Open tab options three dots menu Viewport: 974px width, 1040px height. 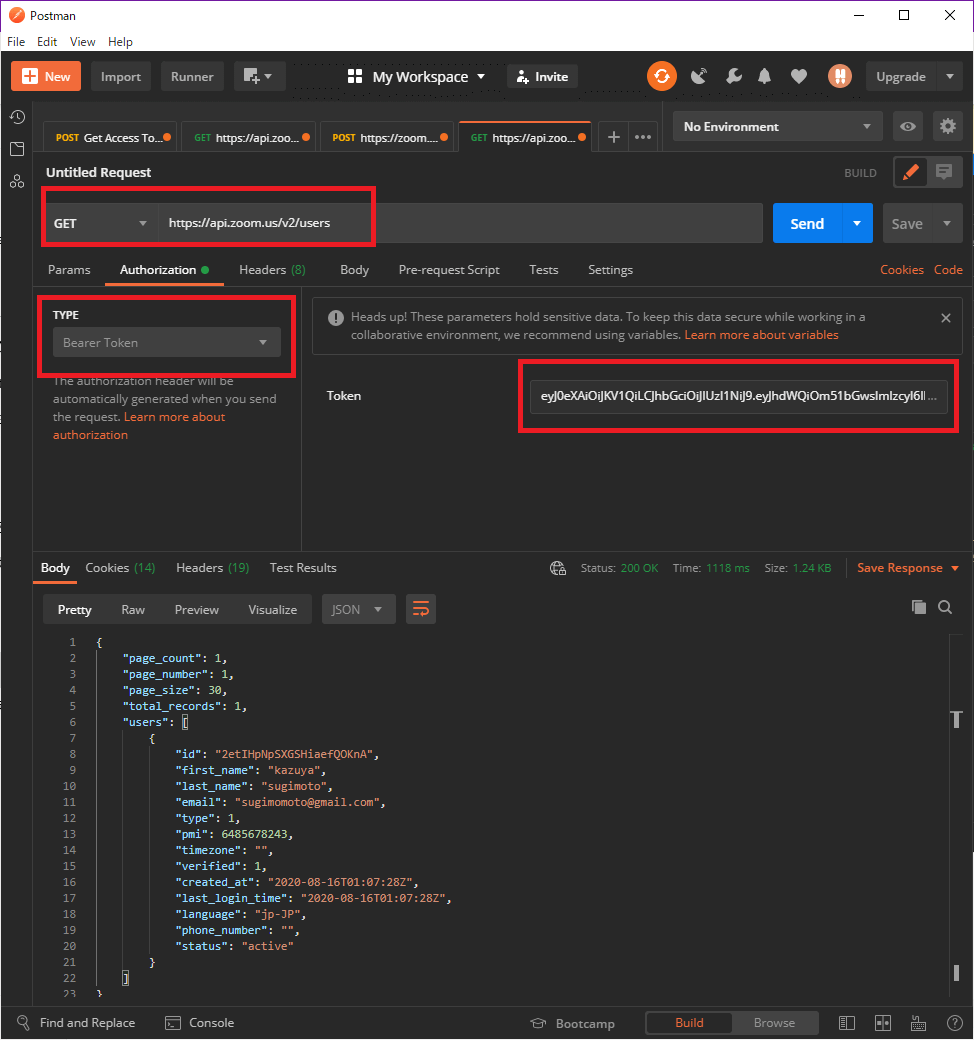642,137
